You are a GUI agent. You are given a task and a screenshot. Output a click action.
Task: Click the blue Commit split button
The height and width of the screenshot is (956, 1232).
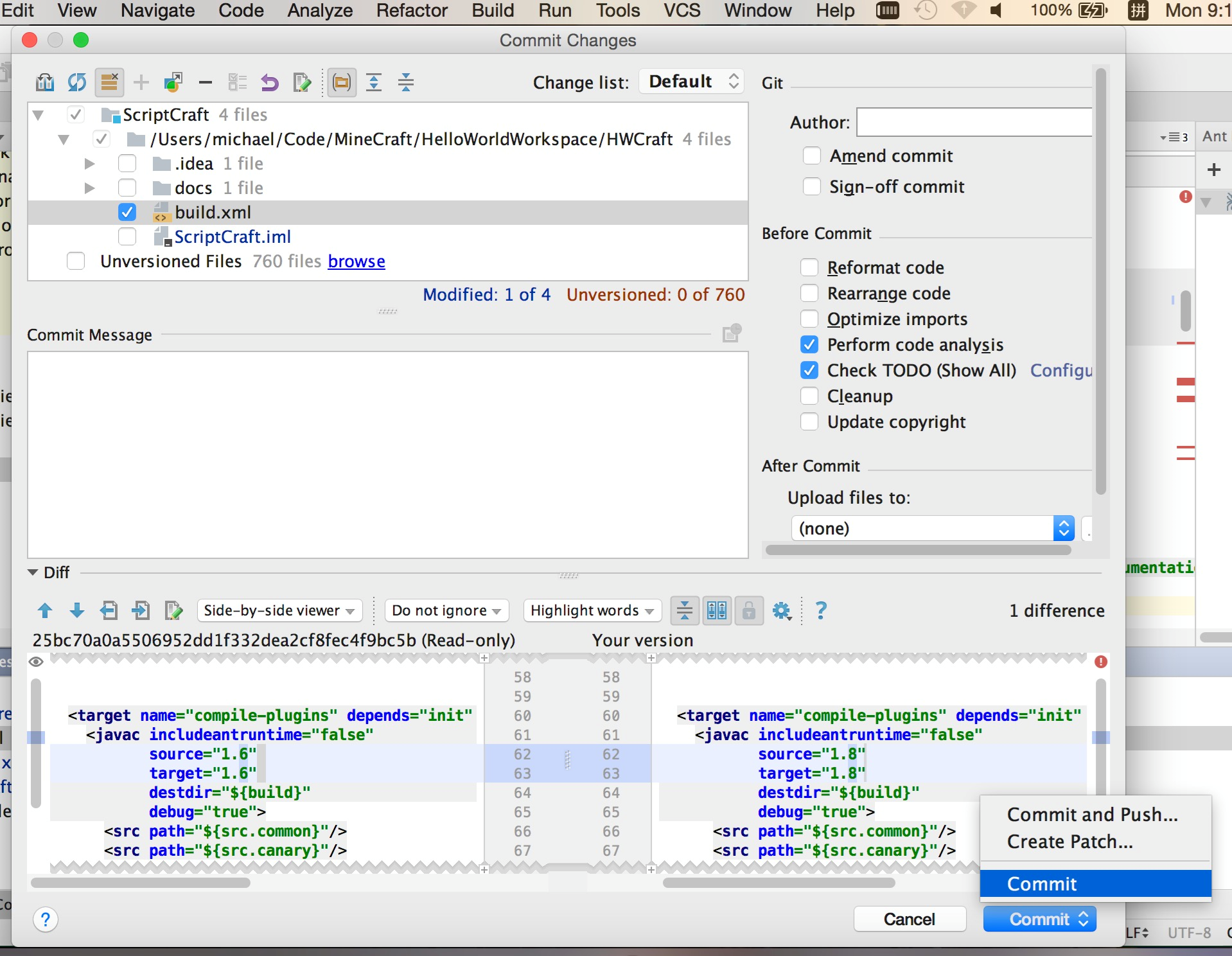tap(1039, 919)
